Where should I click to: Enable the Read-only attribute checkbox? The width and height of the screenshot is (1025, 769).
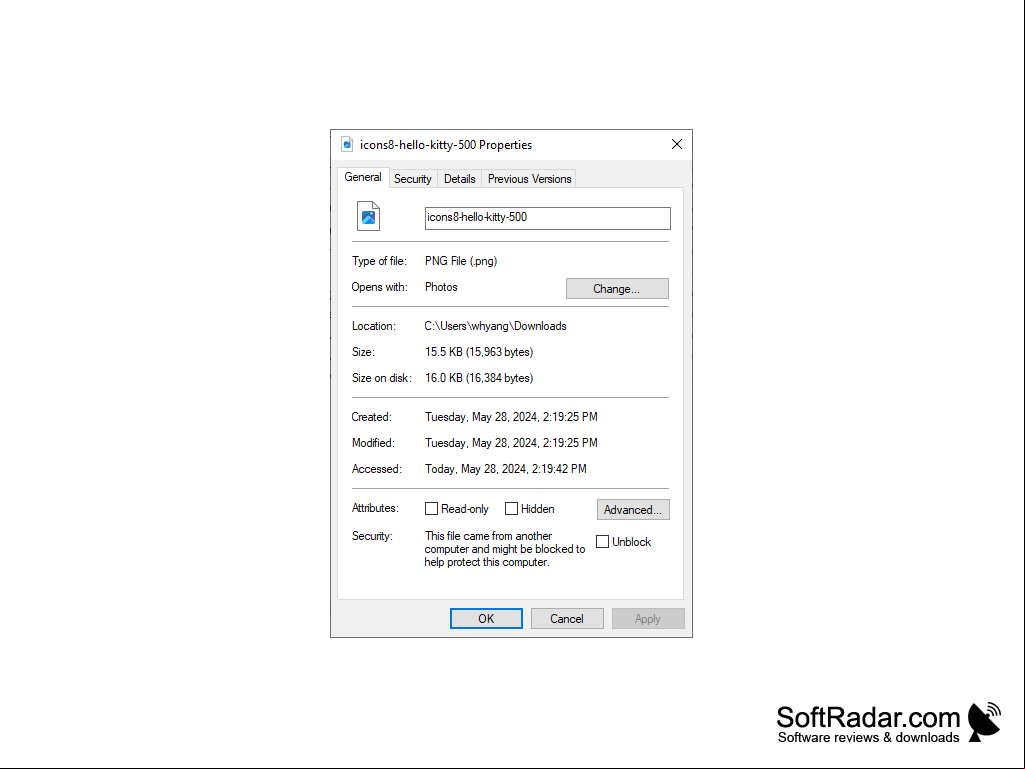pos(431,509)
